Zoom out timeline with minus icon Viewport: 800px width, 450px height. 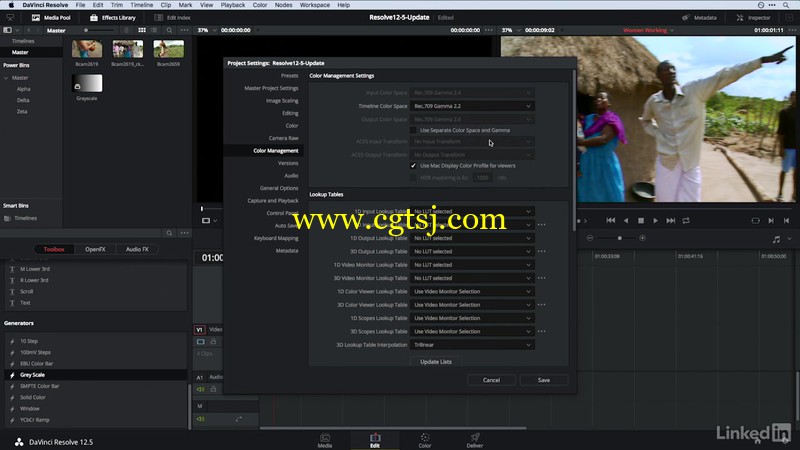590,238
